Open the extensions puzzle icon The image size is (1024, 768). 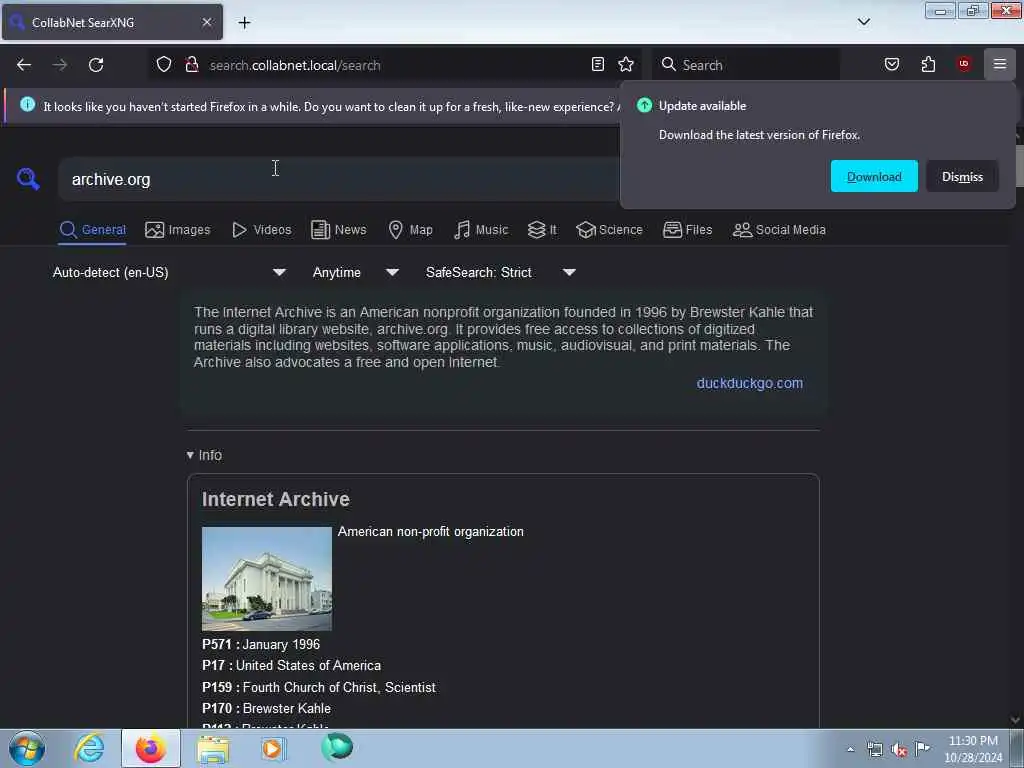click(x=928, y=64)
